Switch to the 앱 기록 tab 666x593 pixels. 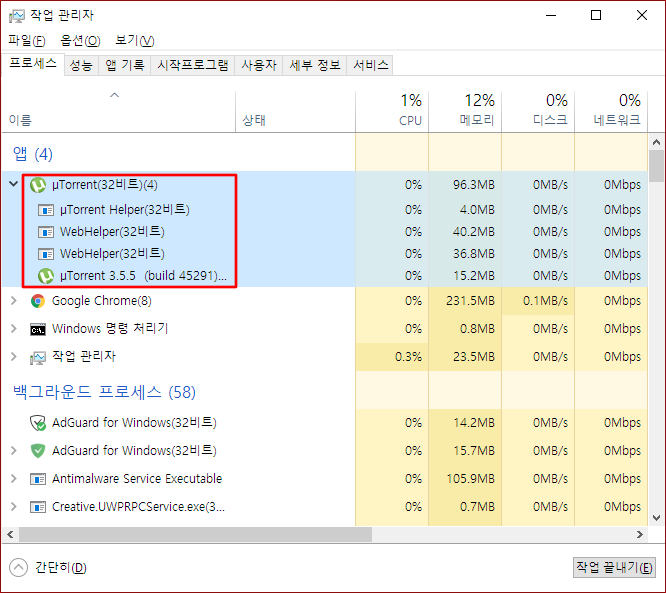(125, 65)
